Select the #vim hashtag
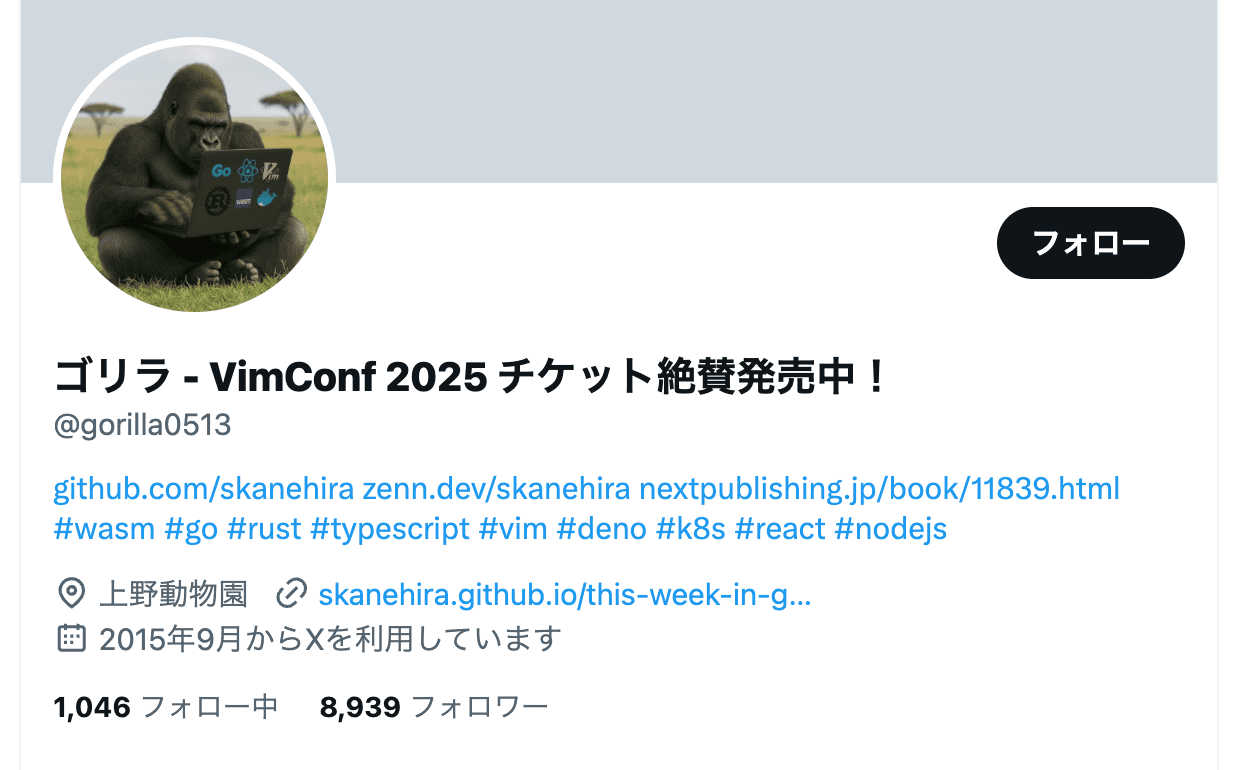1242x770 pixels. (x=513, y=529)
